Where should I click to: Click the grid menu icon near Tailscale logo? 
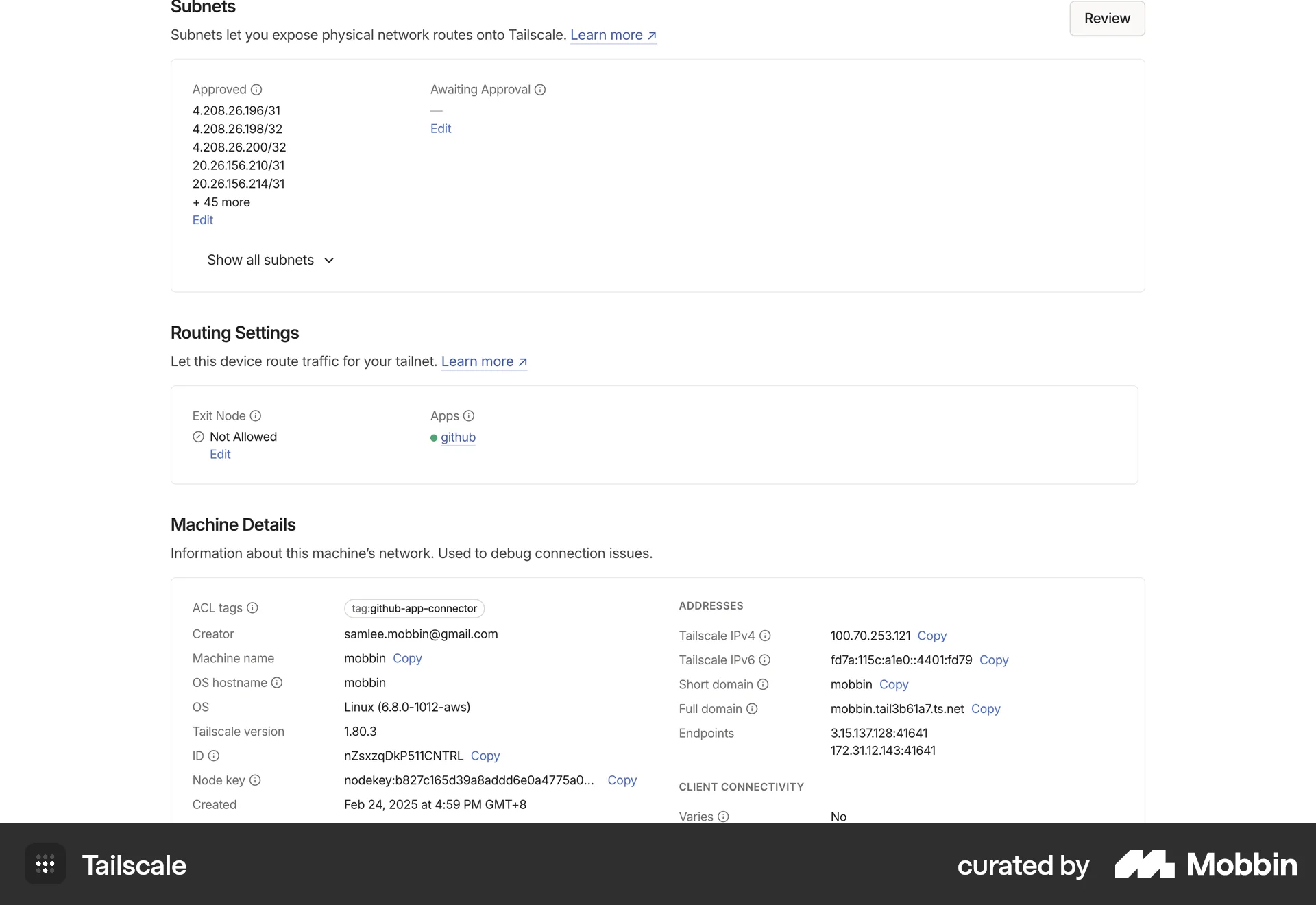45,865
